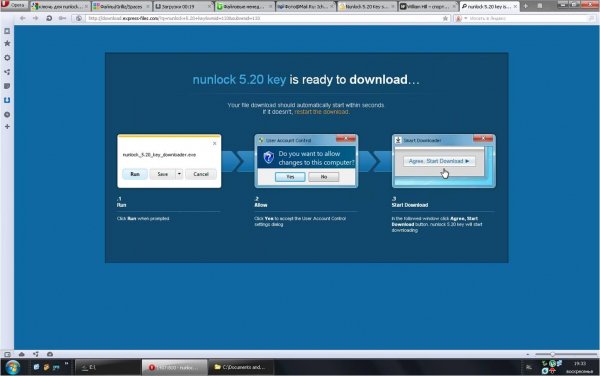Click the taskbar clock showing 19:33
The width and height of the screenshot is (600, 376).
point(580,363)
